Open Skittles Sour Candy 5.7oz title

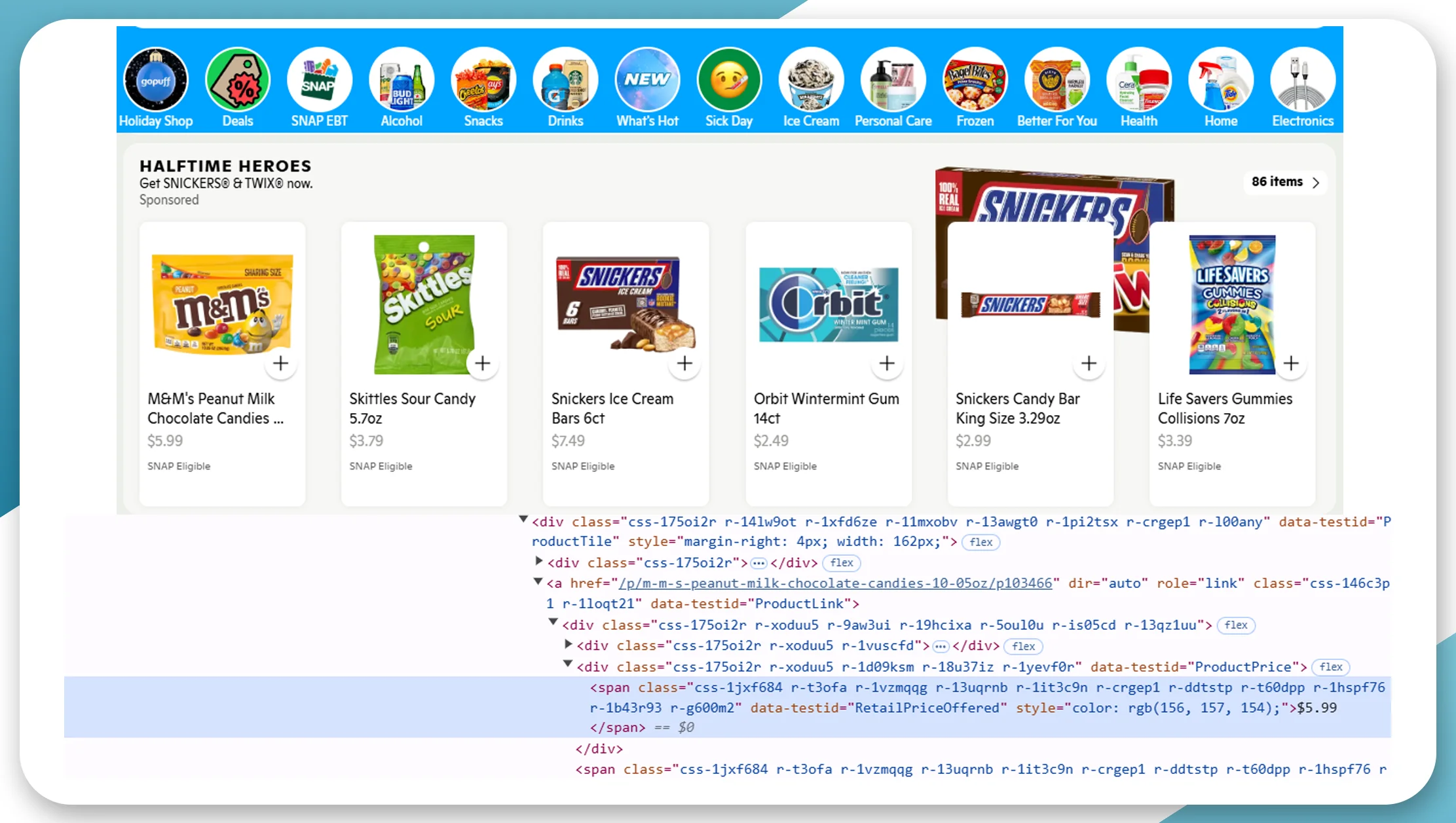[x=413, y=409]
